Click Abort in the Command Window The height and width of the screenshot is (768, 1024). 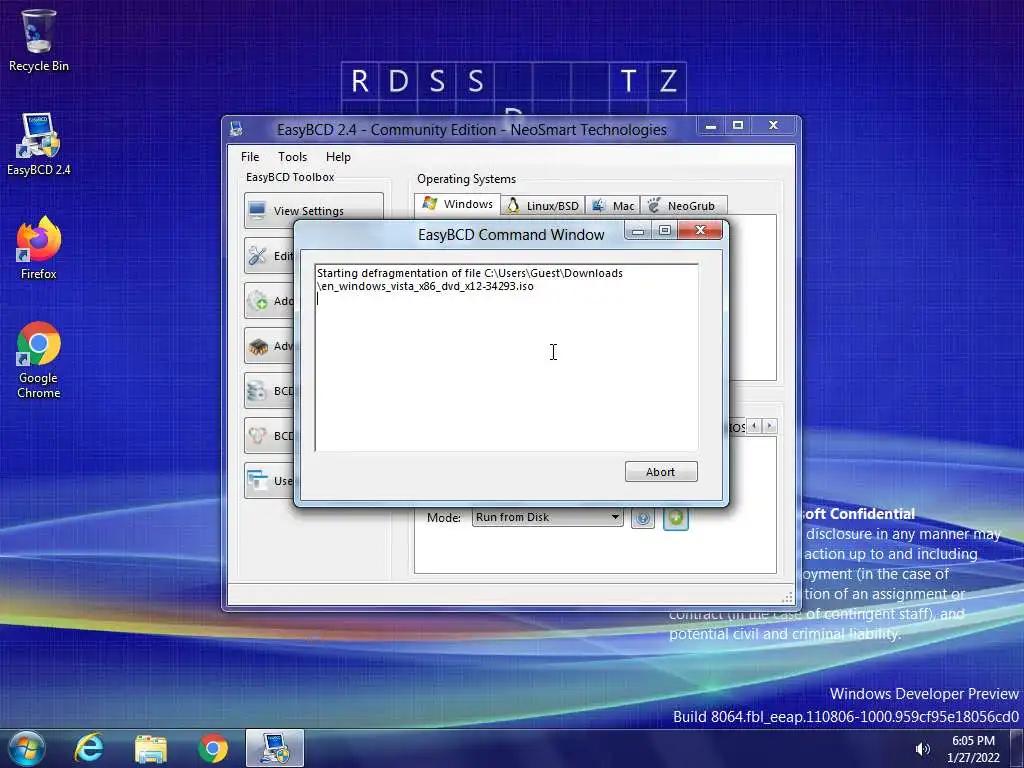pos(661,472)
